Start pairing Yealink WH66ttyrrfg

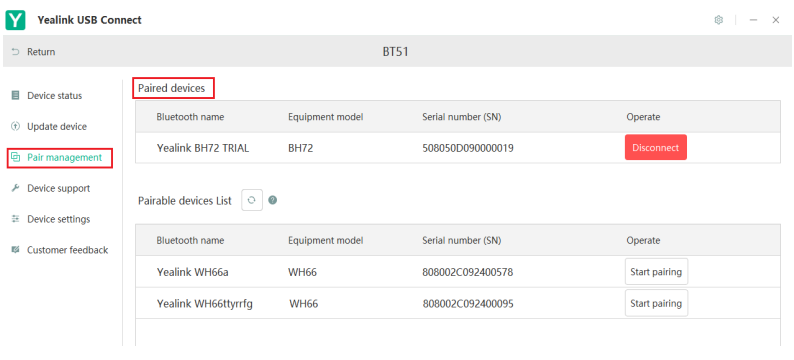tap(656, 303)
